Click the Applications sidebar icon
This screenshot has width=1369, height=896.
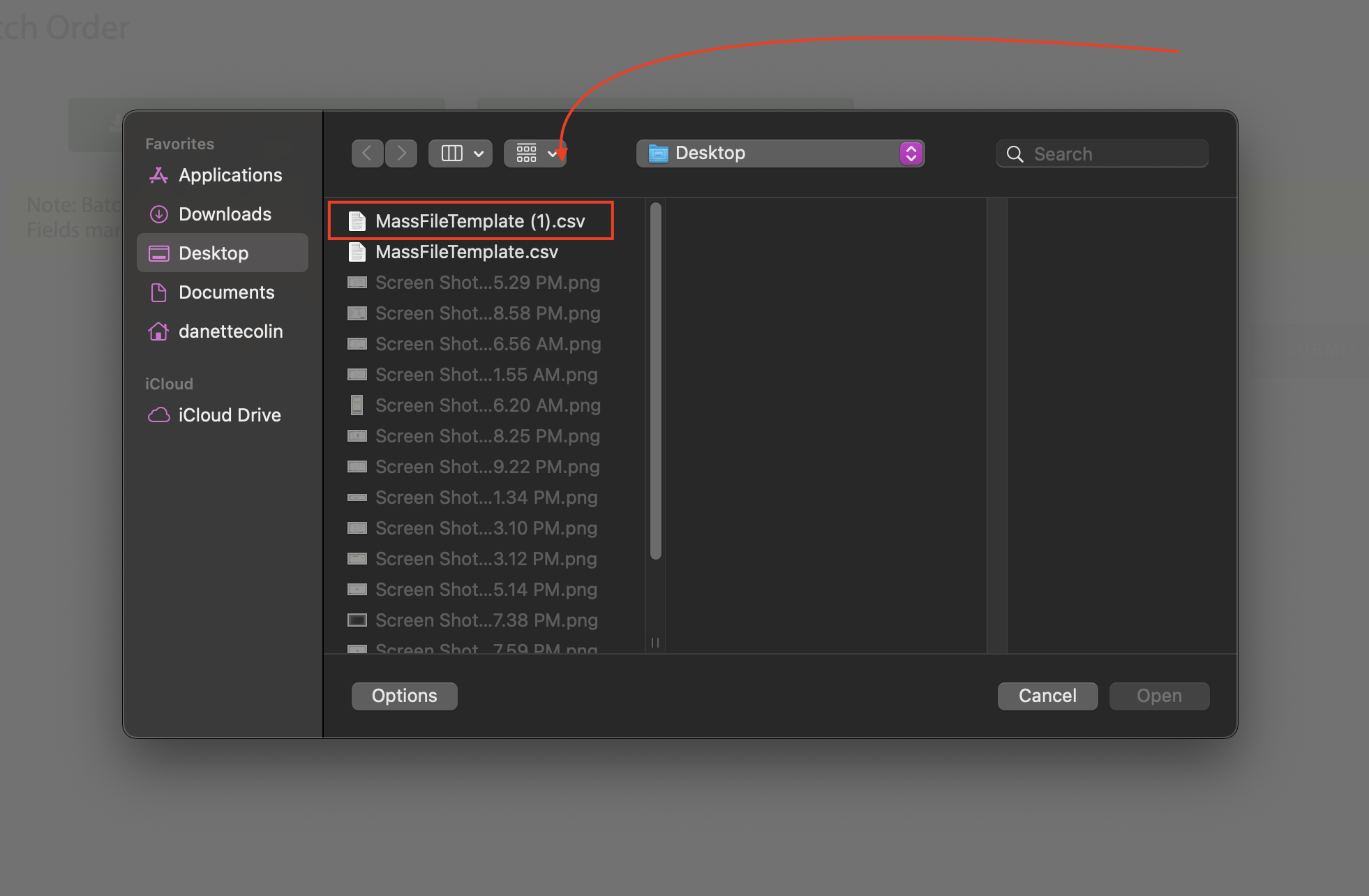[158, 175]
